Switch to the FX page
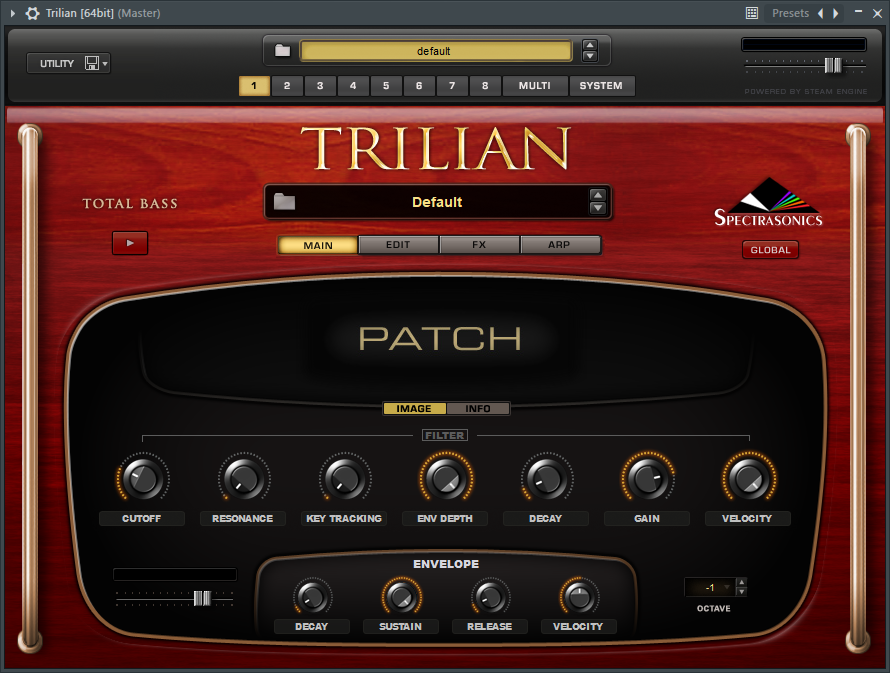This screenshot has height=673, width=890. pos(479,245)
